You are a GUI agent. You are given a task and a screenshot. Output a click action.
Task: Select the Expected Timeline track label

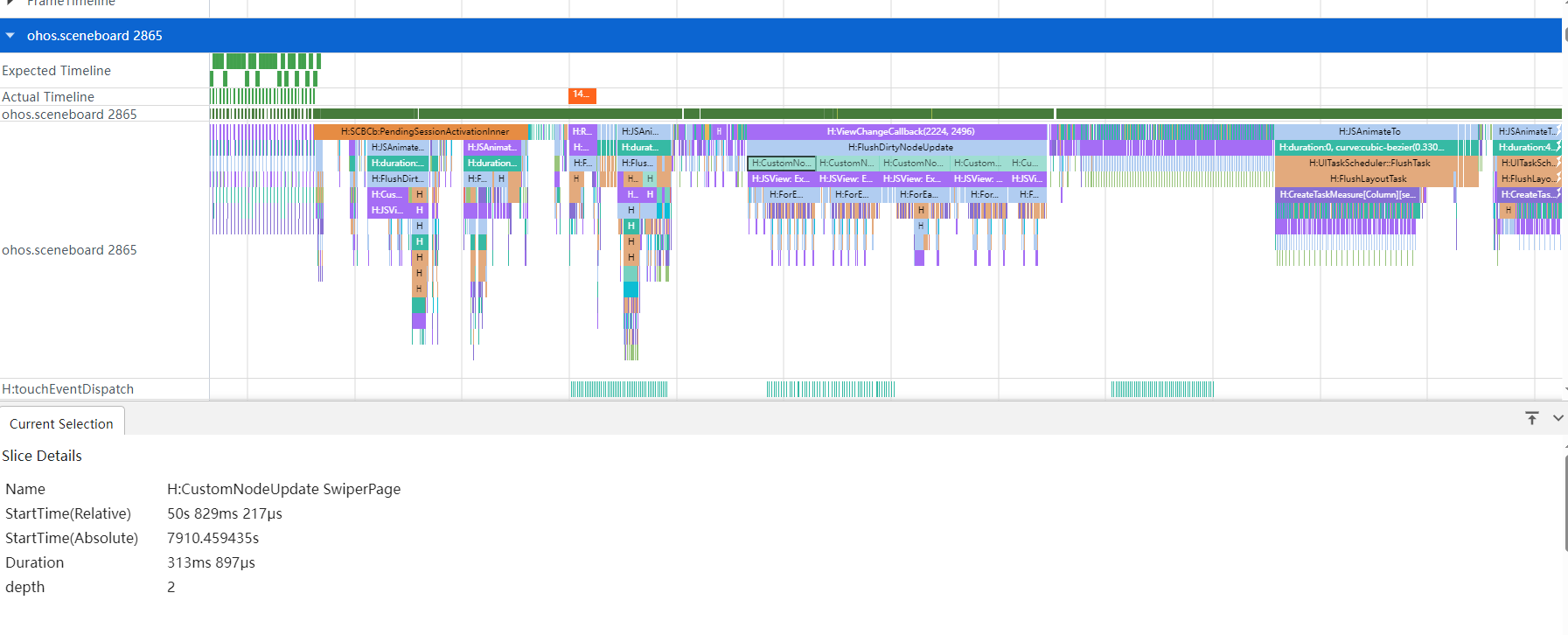pos(56,71)
